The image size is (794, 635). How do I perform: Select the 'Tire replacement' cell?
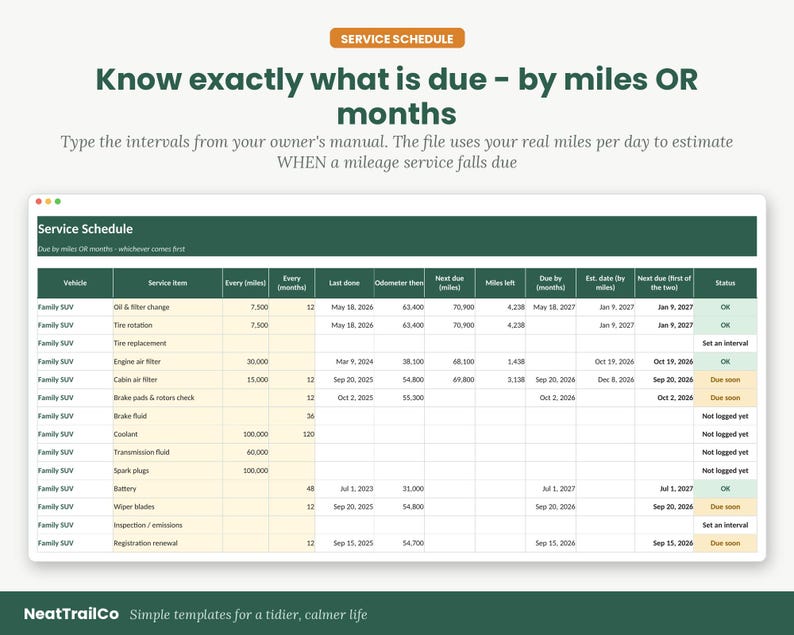[x=168, y=343]
